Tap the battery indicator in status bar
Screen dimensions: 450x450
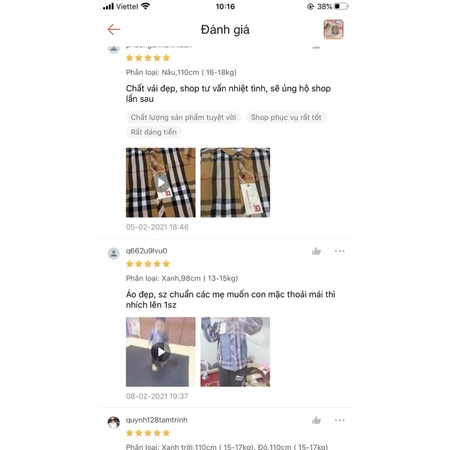[341, 6]
